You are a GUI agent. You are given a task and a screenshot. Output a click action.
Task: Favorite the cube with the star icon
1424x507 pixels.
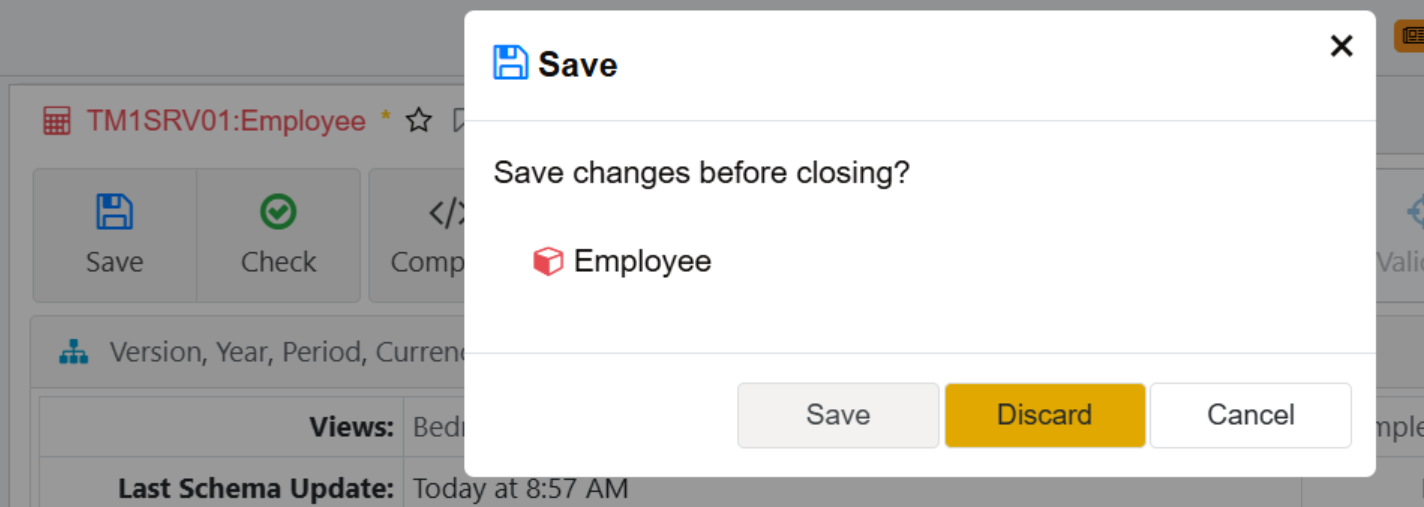pyautogui.click(x=419, y=122)
